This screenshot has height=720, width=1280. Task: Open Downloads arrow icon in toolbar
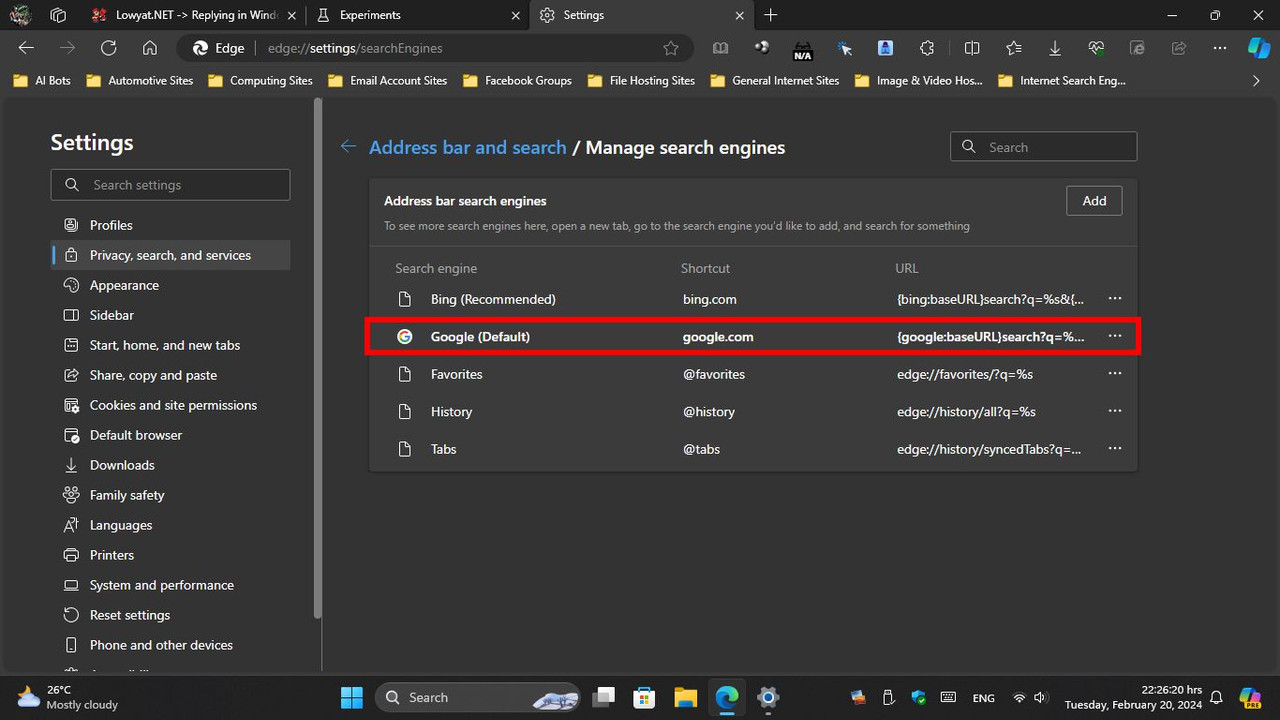tap(1055, 48)
